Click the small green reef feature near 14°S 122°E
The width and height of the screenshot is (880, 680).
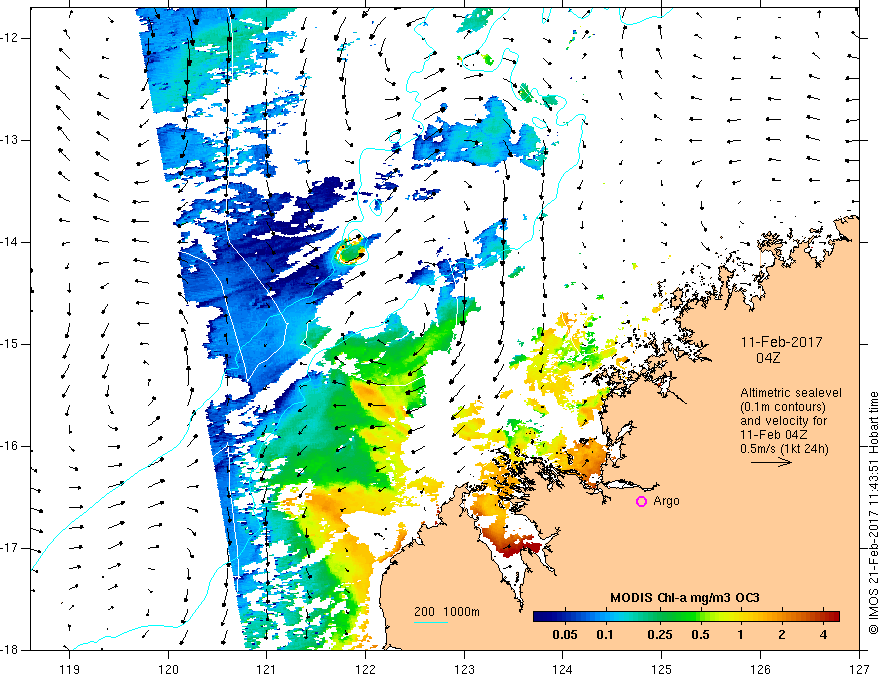point(351,251)
